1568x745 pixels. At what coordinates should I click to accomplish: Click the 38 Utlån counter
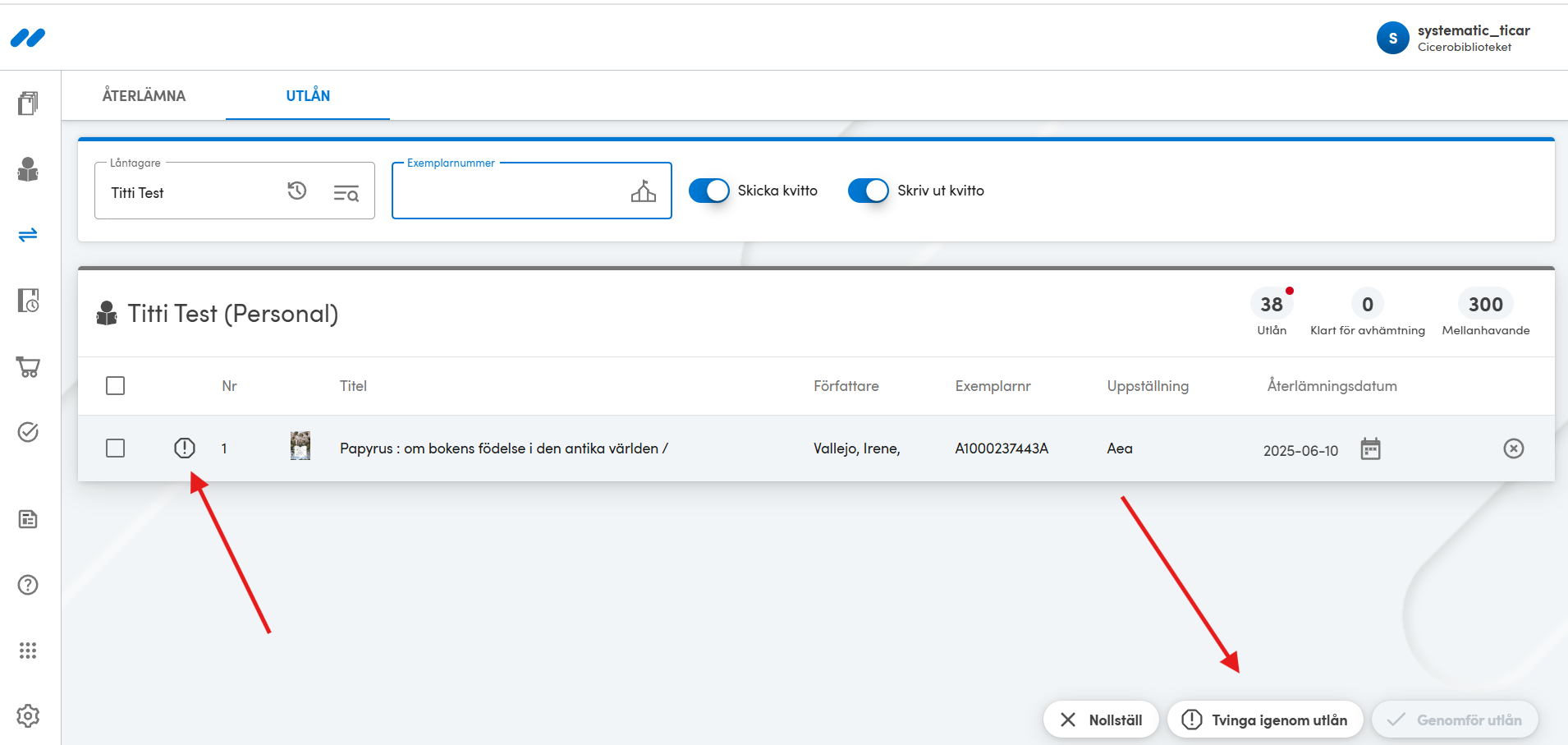click(1272, 312)
